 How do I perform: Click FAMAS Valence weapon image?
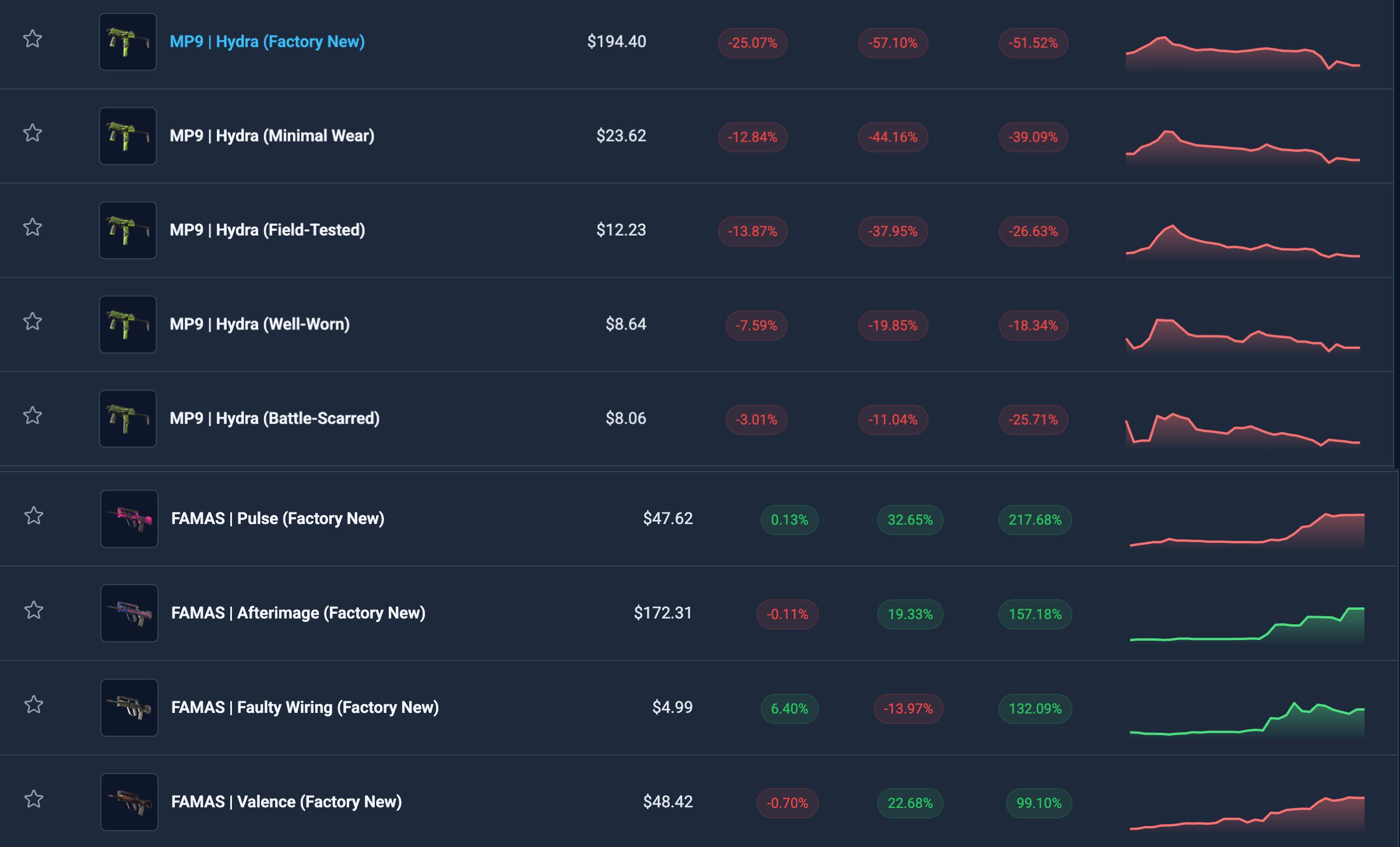pos(129,802)
